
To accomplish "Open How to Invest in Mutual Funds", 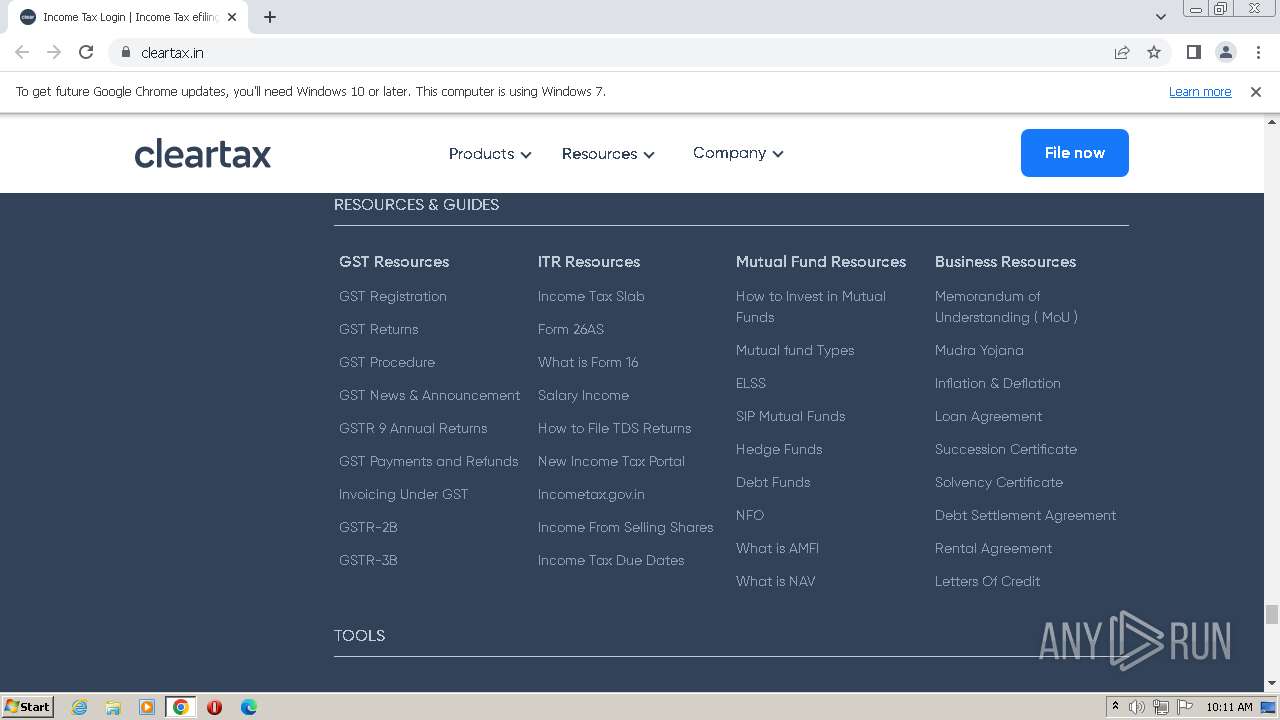I will pyautogui.click(x=811, y=306).
